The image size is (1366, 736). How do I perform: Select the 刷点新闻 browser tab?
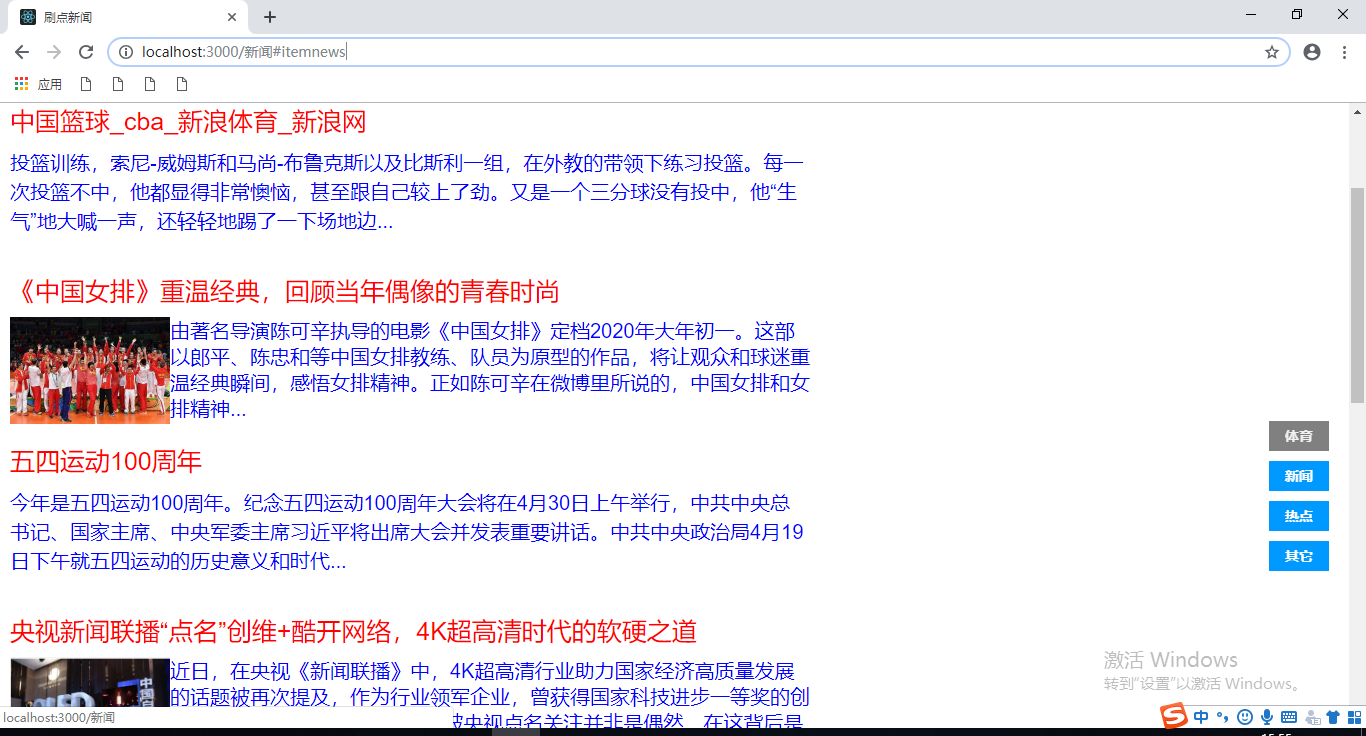(128, 17)
